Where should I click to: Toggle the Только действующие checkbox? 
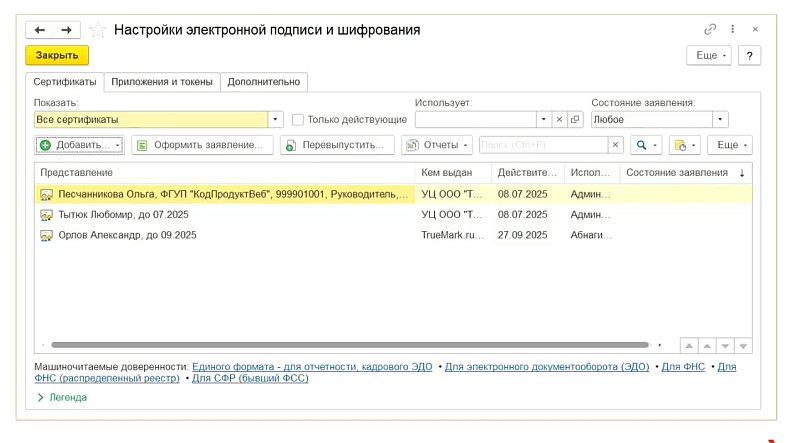pyautogui.click(x=298, y=120)
